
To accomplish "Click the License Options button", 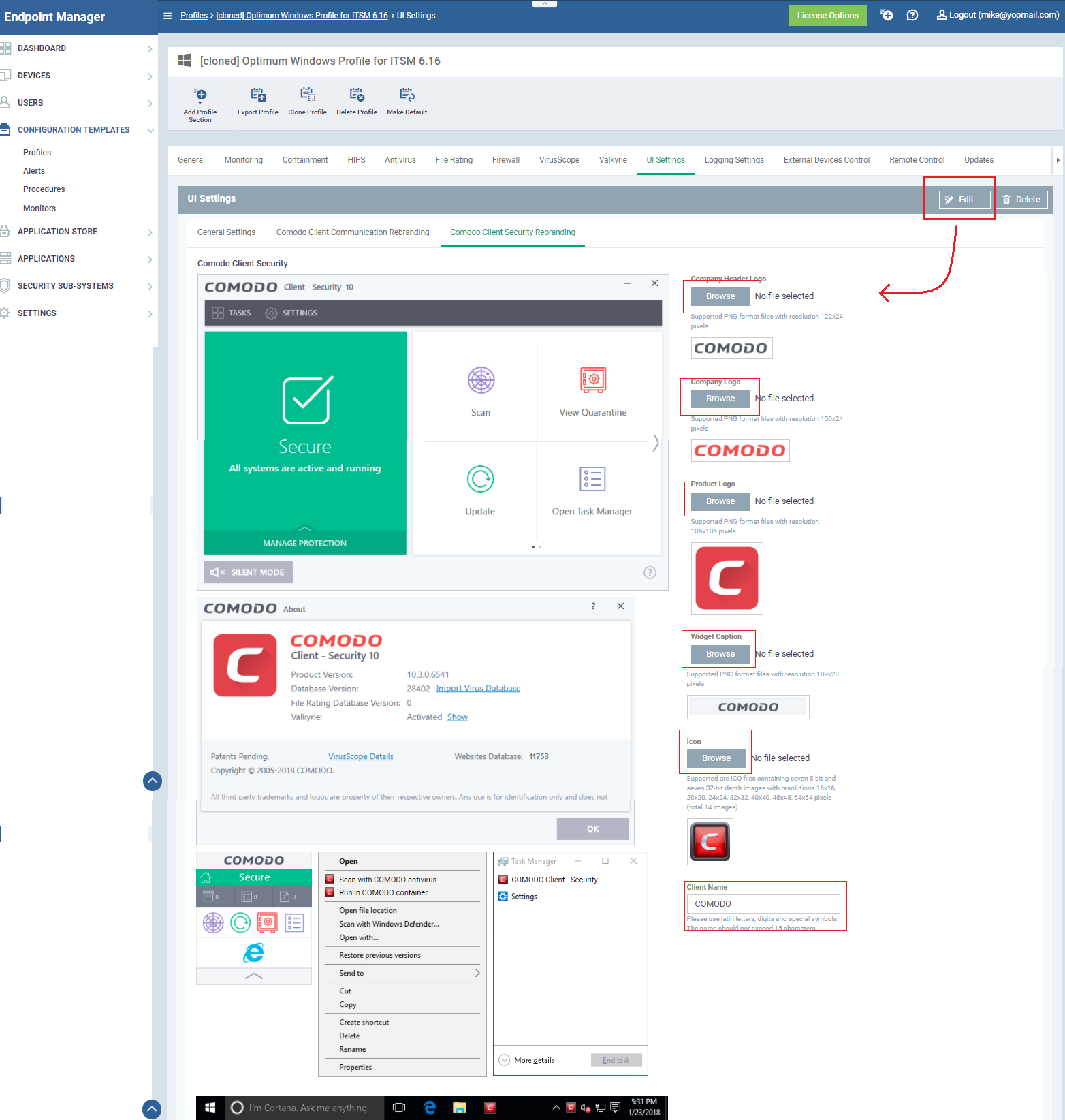I will [x=828, y=16].
